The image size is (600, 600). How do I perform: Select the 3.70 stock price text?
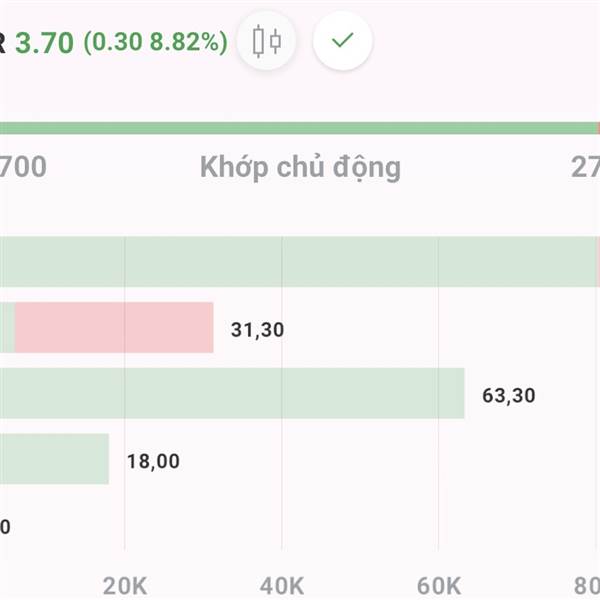[x=44, y=42]
